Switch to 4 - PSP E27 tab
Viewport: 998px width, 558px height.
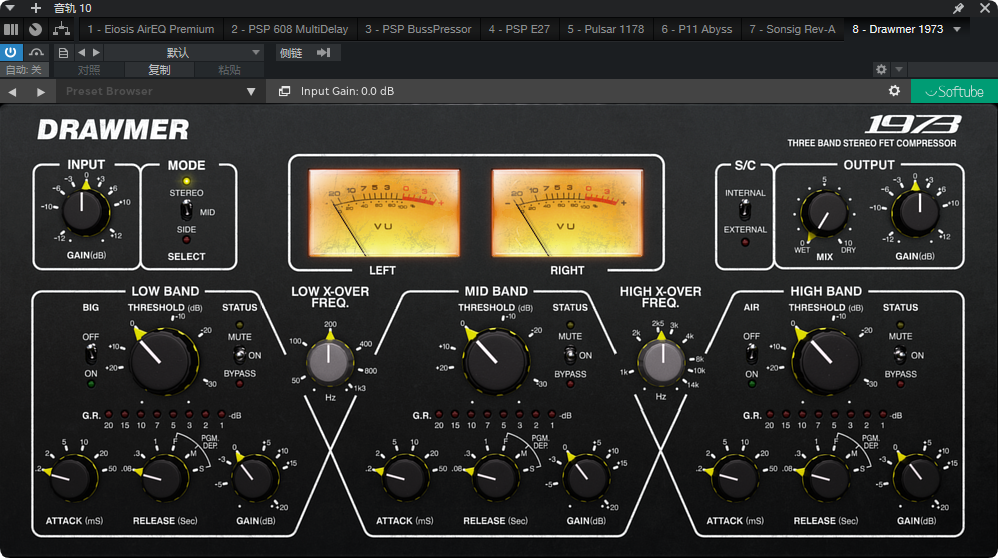[519, 29]
